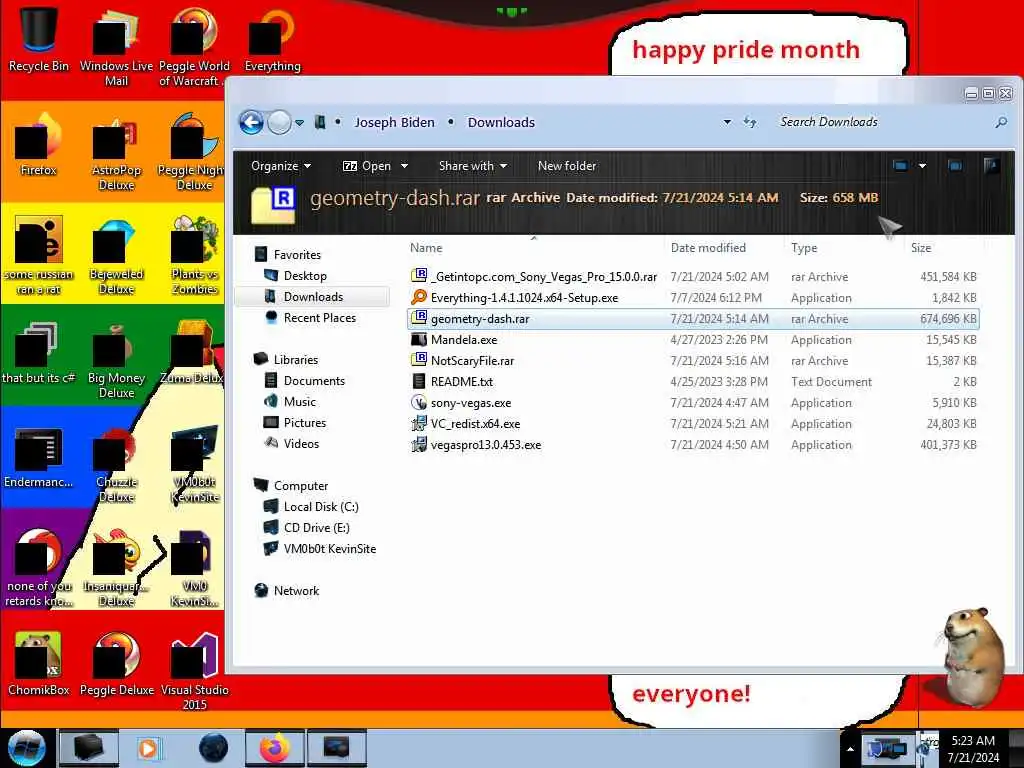
Task: Open the recent locations dropdown arrow
Action: (x=299, y=123)
